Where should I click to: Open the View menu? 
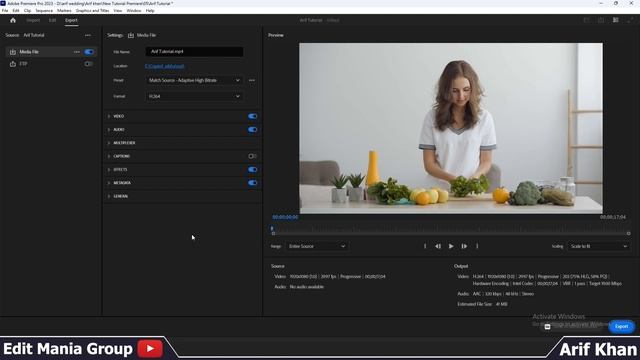coord(118,11)
